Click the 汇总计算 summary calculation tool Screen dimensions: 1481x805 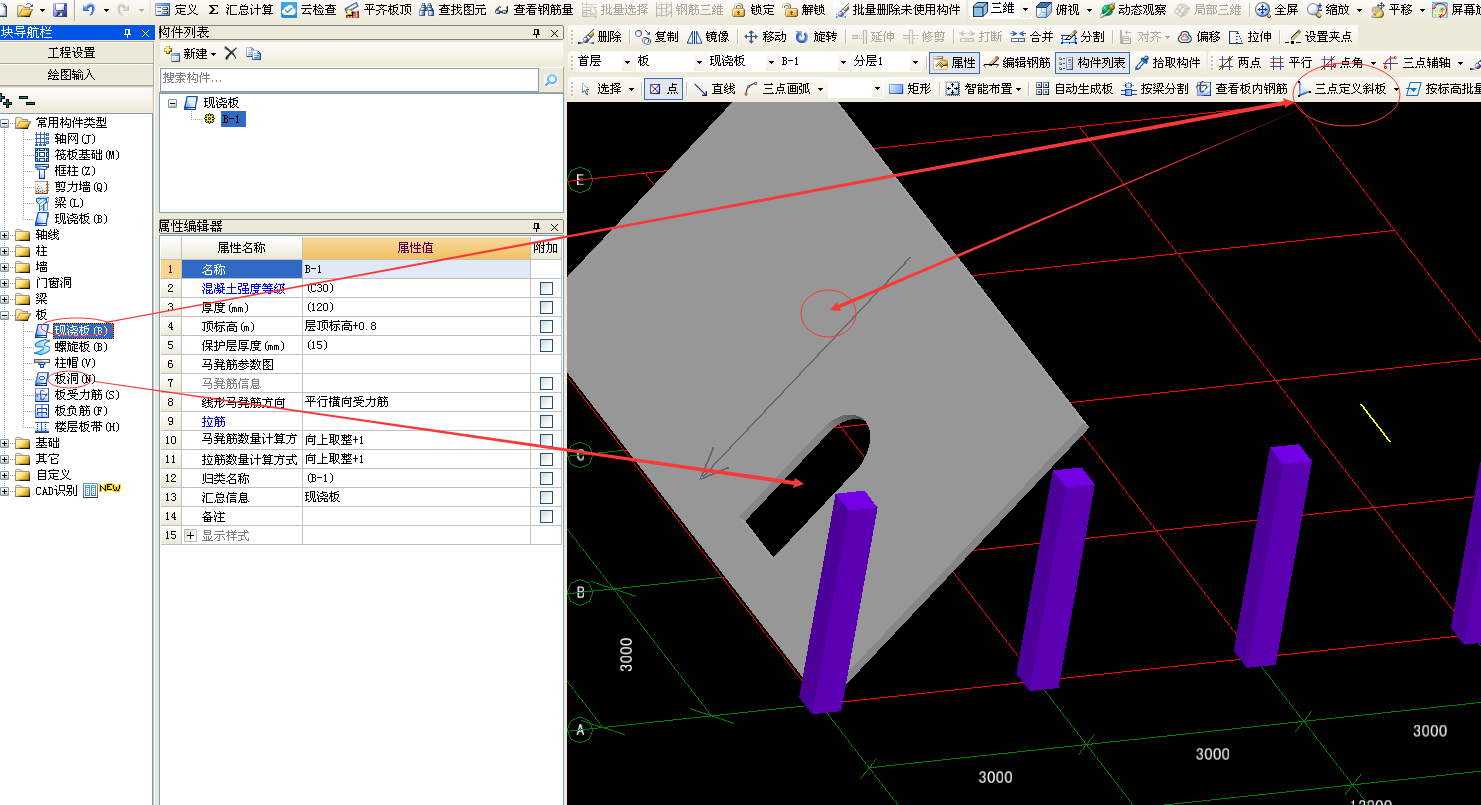(240, 9)
